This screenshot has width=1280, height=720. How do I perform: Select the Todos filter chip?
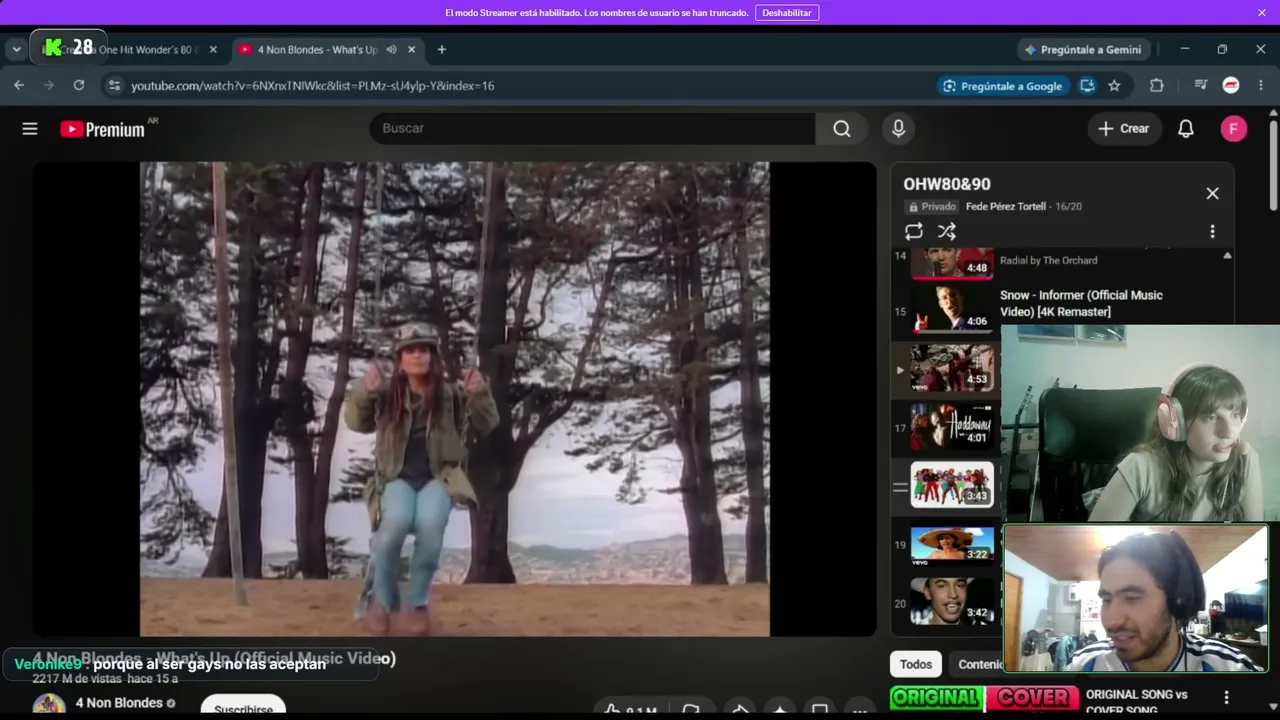click(x=915, y=664)
